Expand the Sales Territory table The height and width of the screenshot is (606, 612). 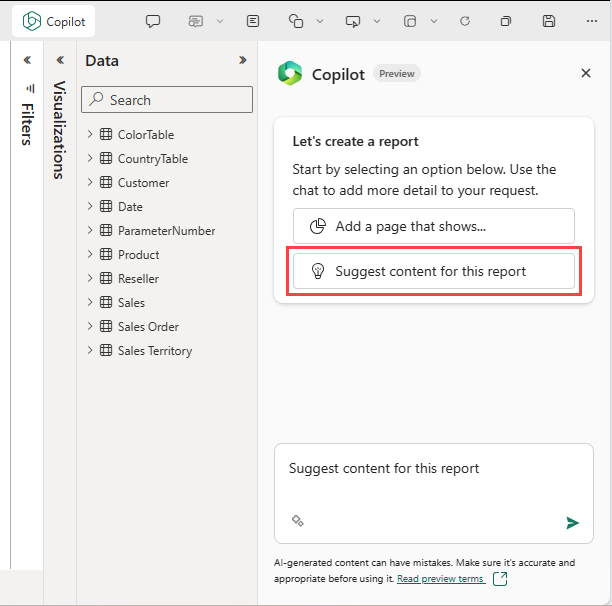coord(90,350)
